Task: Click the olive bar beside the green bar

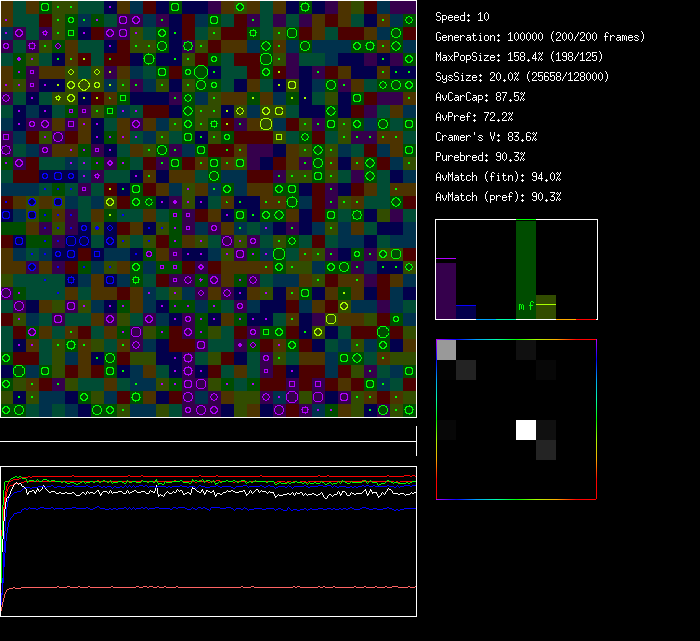Action: coord(546,308)
